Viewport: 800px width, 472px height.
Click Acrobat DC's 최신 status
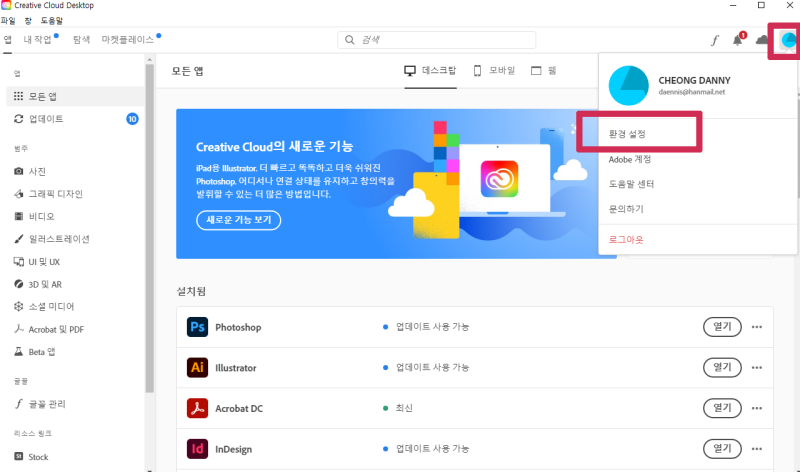point(404,408)
